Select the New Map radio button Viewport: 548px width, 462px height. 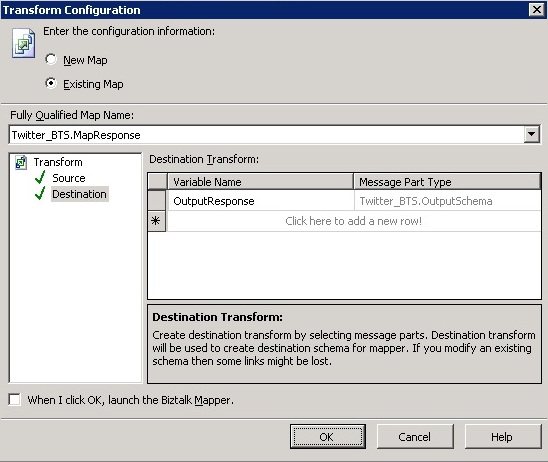click(51, 59)
